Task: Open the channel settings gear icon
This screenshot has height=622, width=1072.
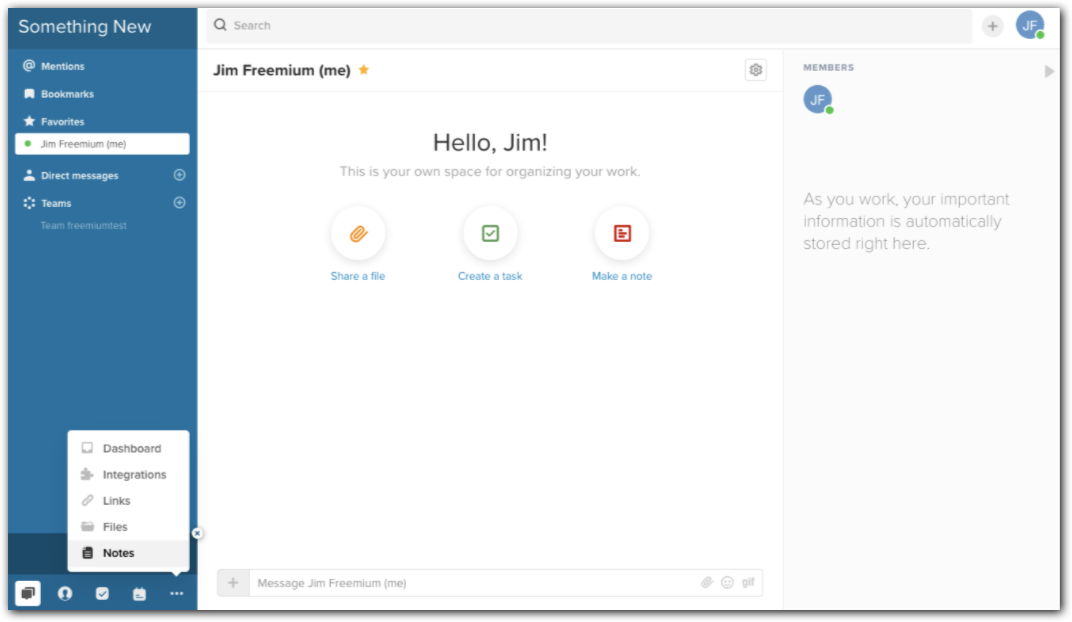Action: click(756, 69)
